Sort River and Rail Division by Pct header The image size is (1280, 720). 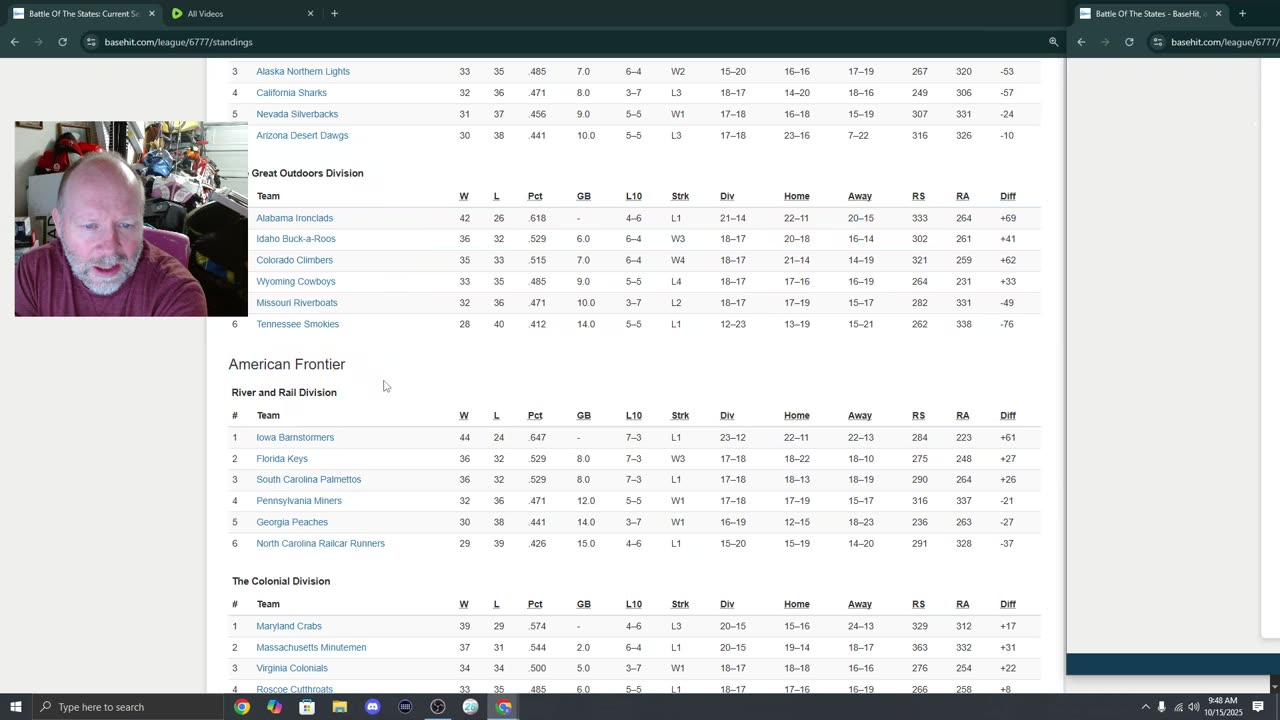pyautogui.click(x=535, y=415)
